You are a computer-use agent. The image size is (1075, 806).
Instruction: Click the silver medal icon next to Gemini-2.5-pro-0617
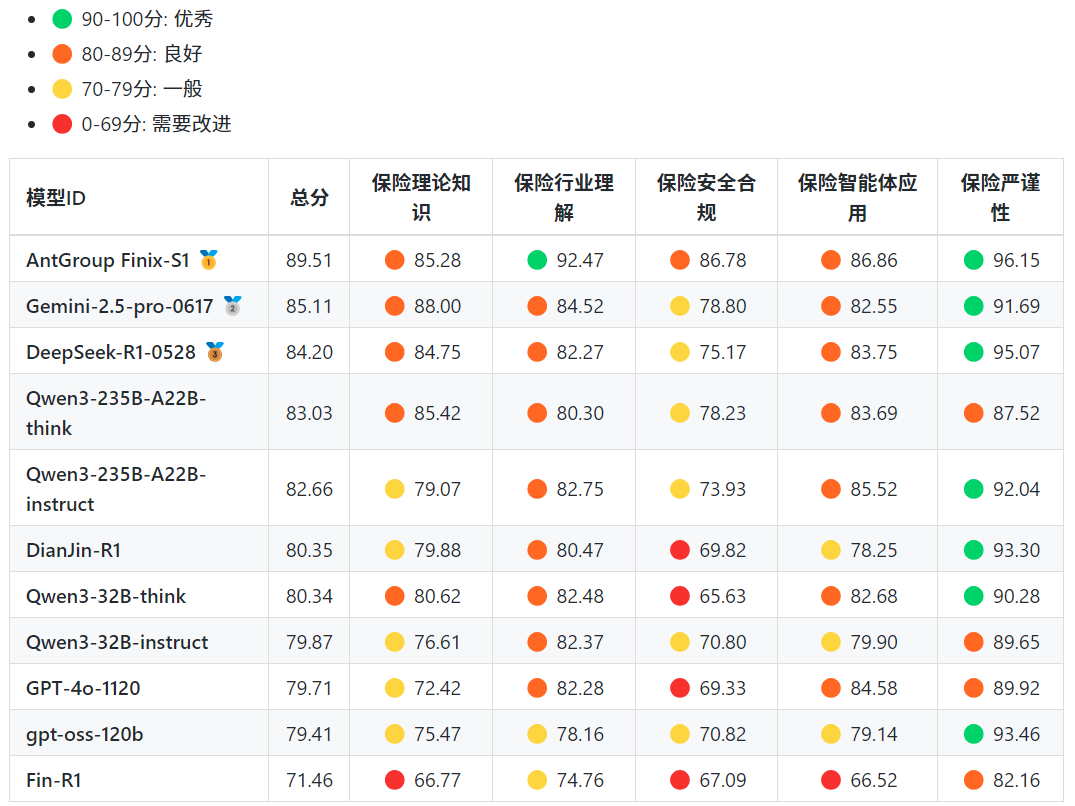click(232, 306)
